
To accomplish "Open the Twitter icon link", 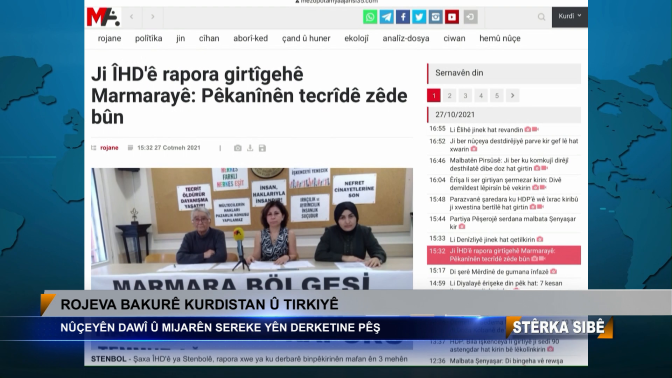I will coord(419,17).
